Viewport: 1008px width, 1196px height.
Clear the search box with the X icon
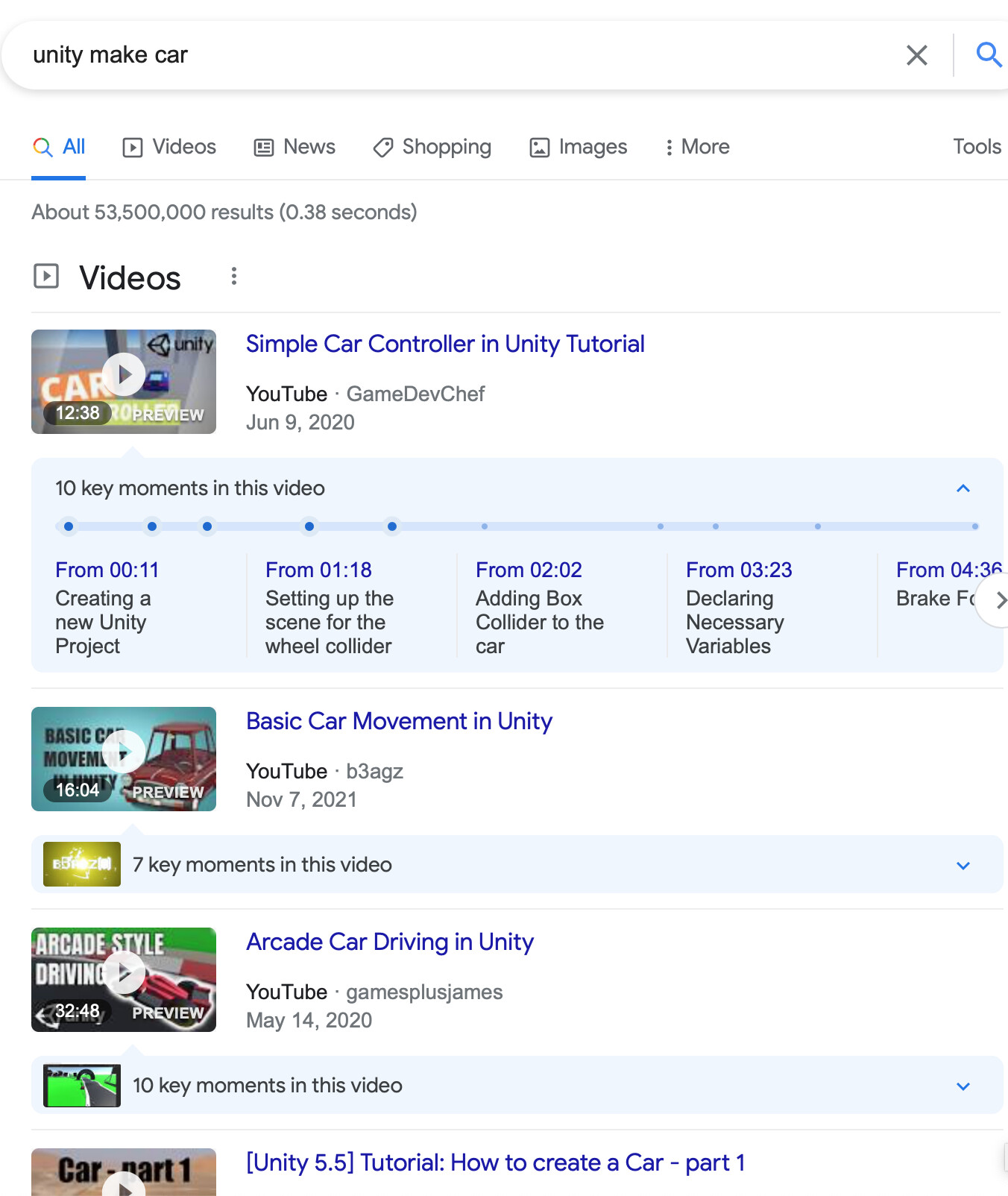(916, 55)
